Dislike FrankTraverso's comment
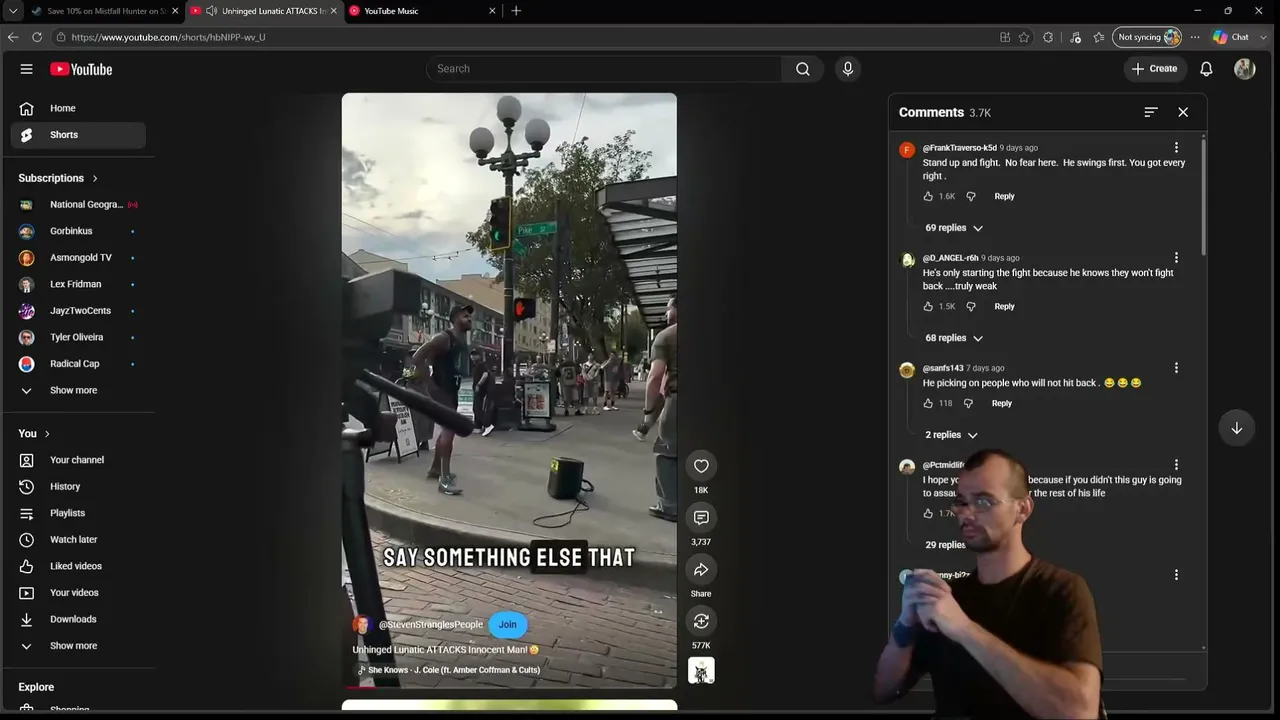Screen dimensions: 1280x720 click(x=970, y=197)
